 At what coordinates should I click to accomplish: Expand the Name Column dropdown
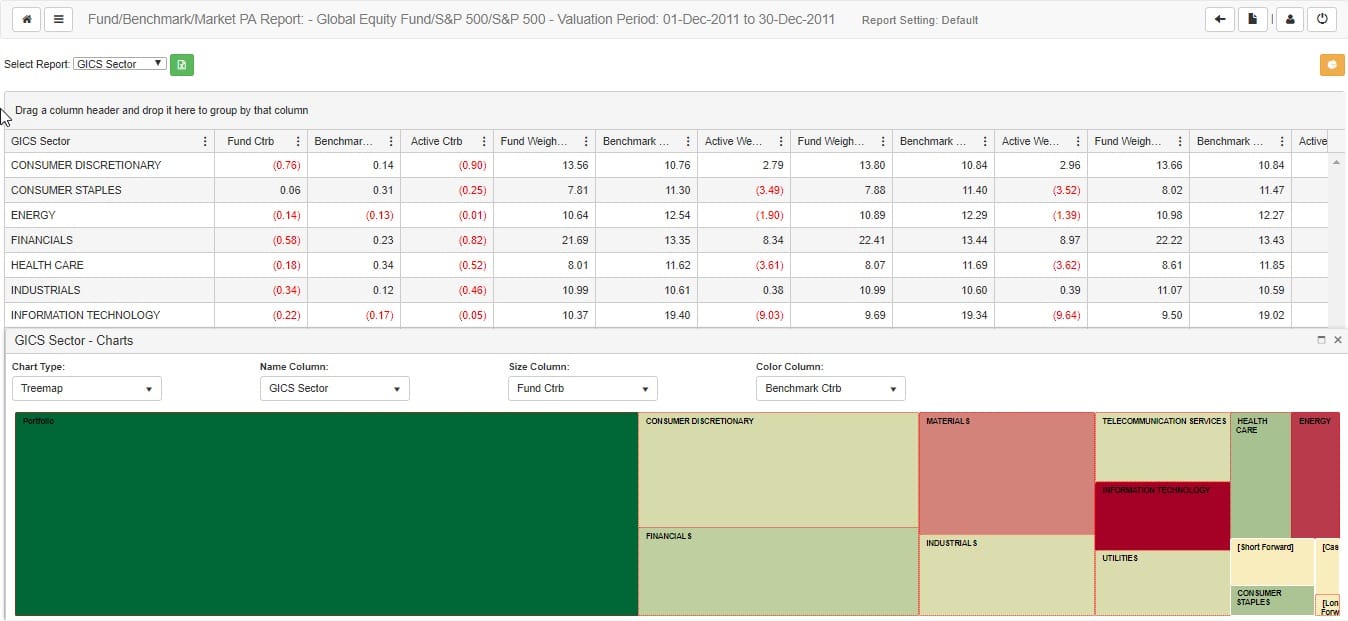click(x=335, y=388)
